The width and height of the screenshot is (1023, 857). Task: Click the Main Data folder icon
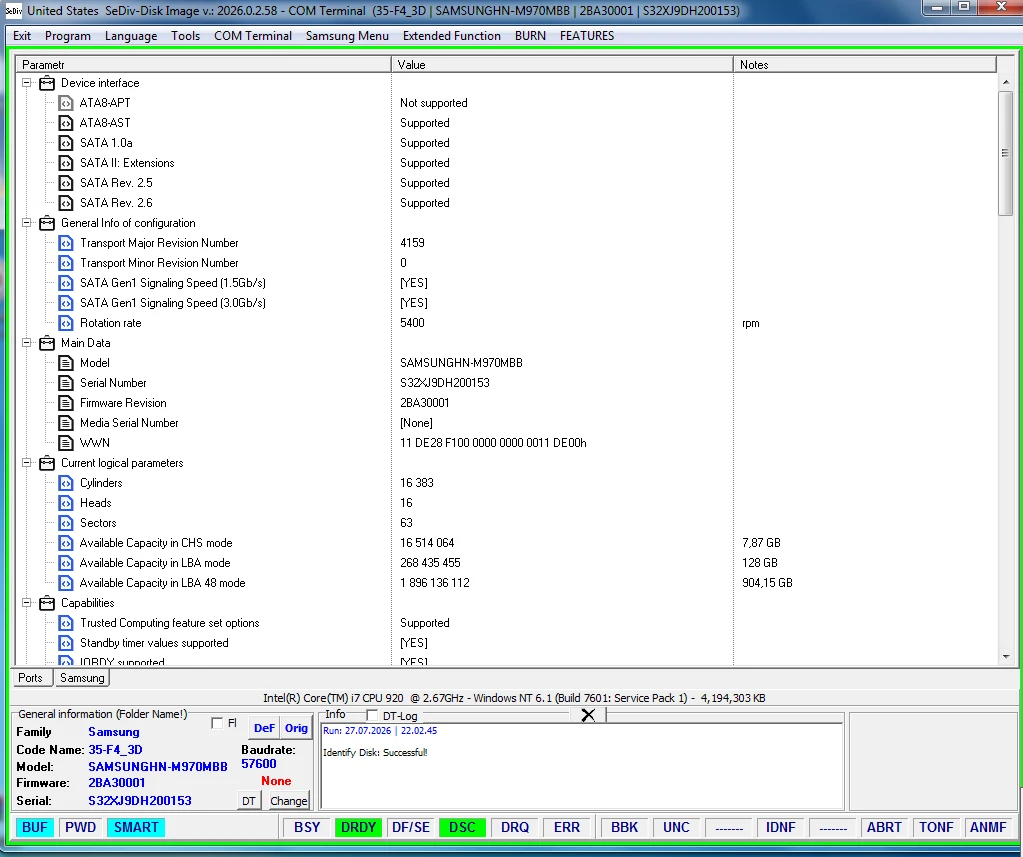[x=47, y=343]
